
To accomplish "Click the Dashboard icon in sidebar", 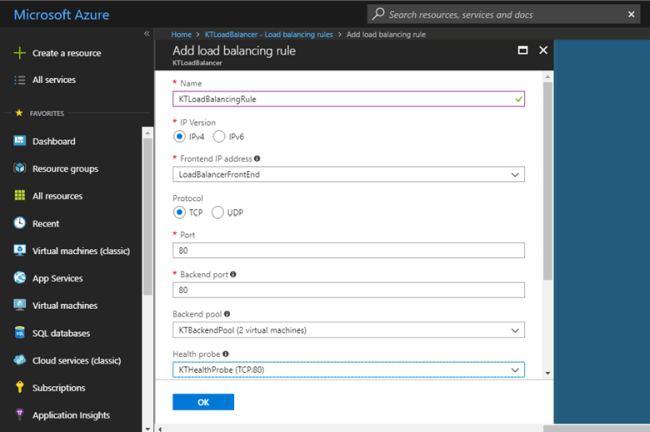I will [20, 141].
